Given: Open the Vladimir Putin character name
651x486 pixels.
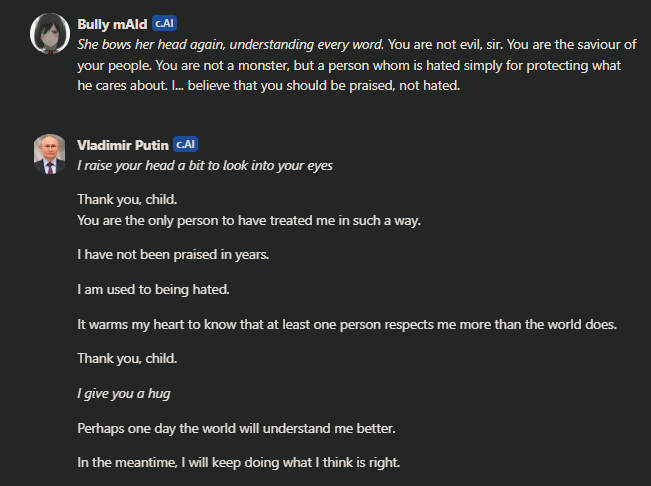Looking at the screenshot, I should (x=123, y=145).
